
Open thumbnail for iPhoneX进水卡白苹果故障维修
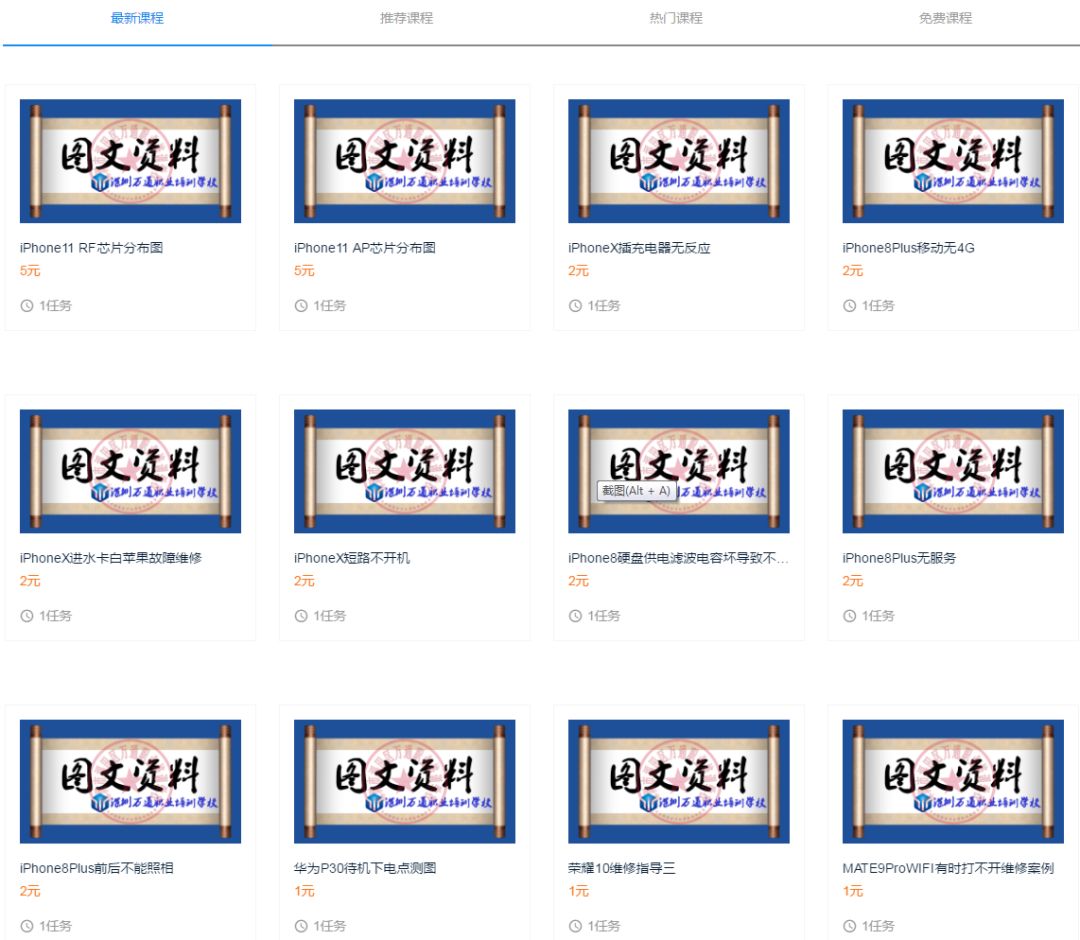tap(130, 471)
